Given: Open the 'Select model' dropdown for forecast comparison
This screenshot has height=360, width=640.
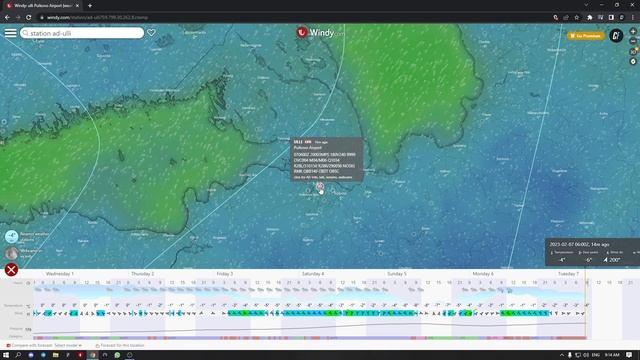Looking at the screenshot, I should [x=68, y=345].
